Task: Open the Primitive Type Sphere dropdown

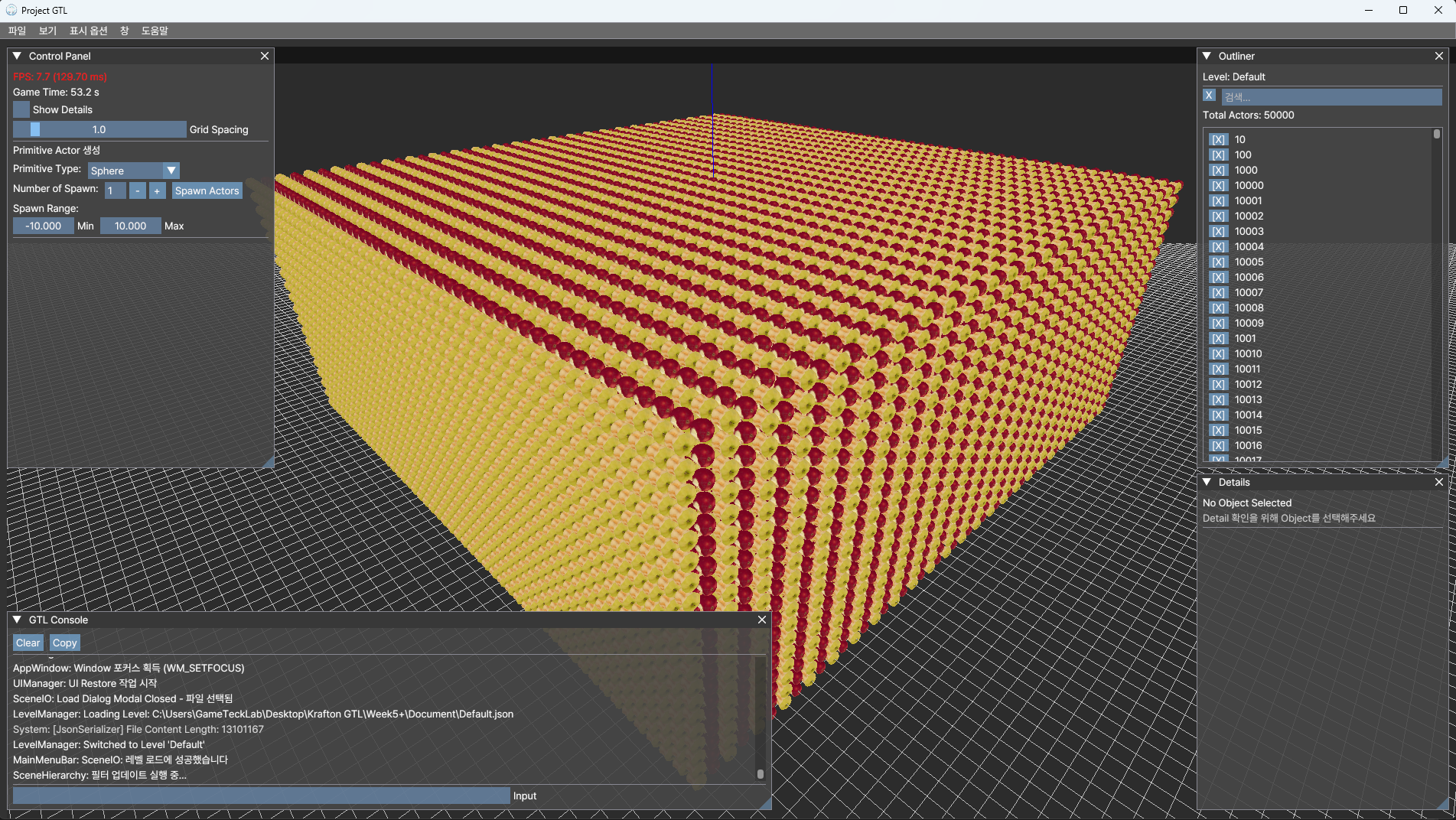Action: tap(134, 171)
